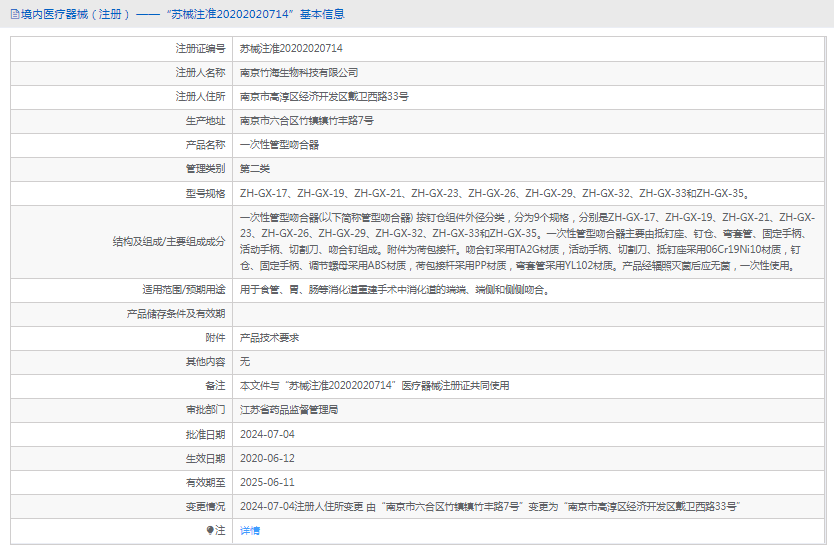Click the 结构及组成/主要组成成分 label
The width and height of the screenshot is (834, 545).
click(x=169, y=241)
